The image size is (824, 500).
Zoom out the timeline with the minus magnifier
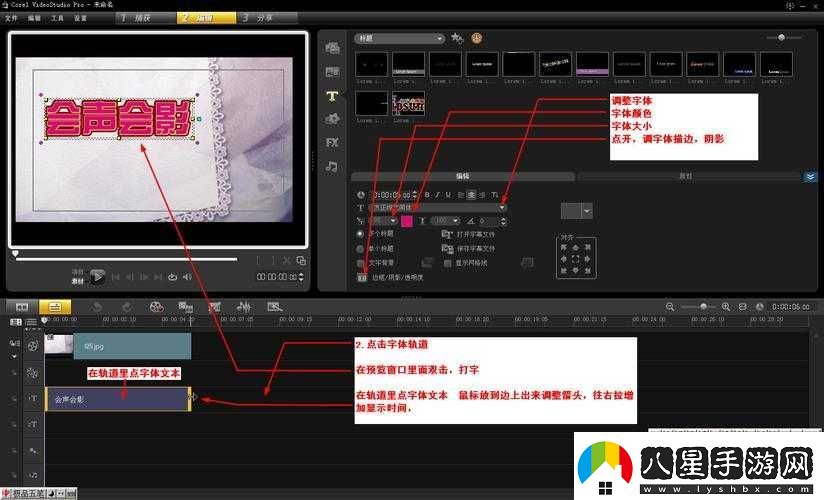click(x=670, y=307)
